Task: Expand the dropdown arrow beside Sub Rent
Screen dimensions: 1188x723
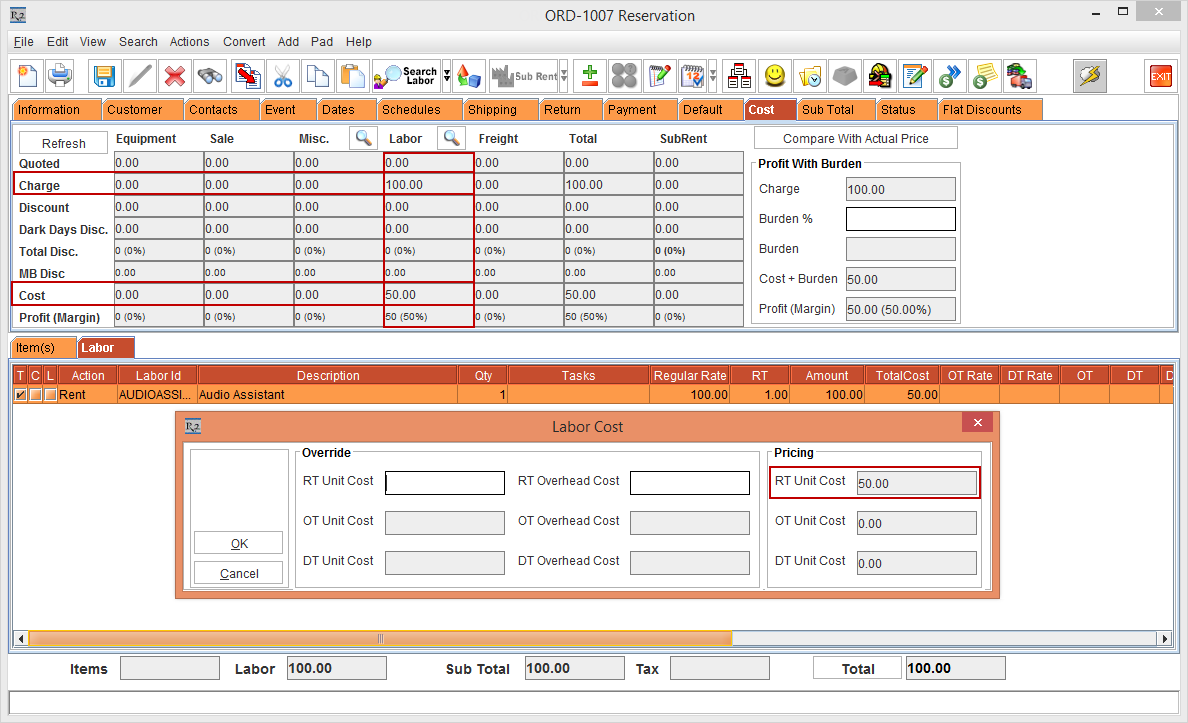Action: click(564, 76)
